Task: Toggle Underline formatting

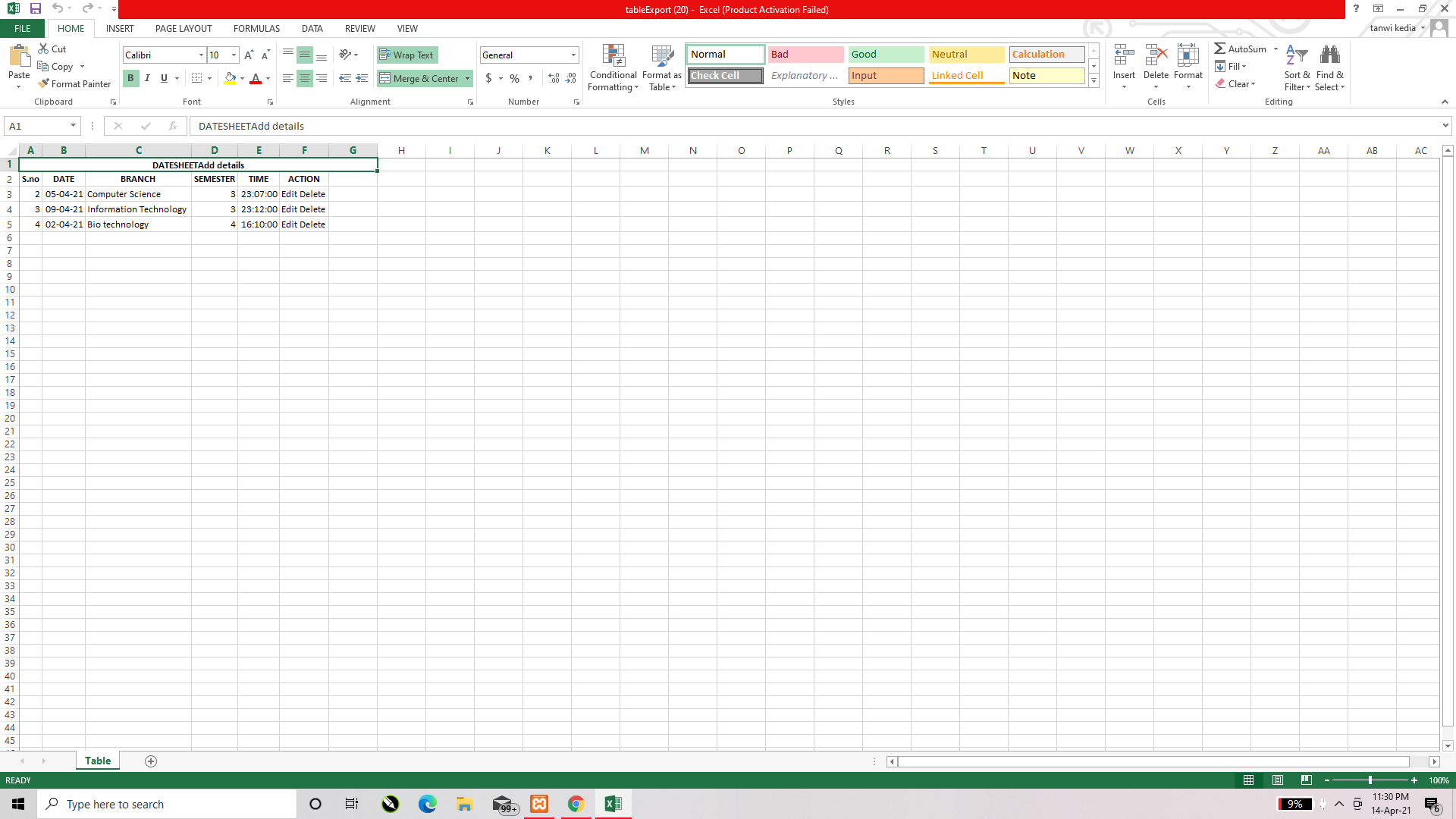Action: [164, 78]
